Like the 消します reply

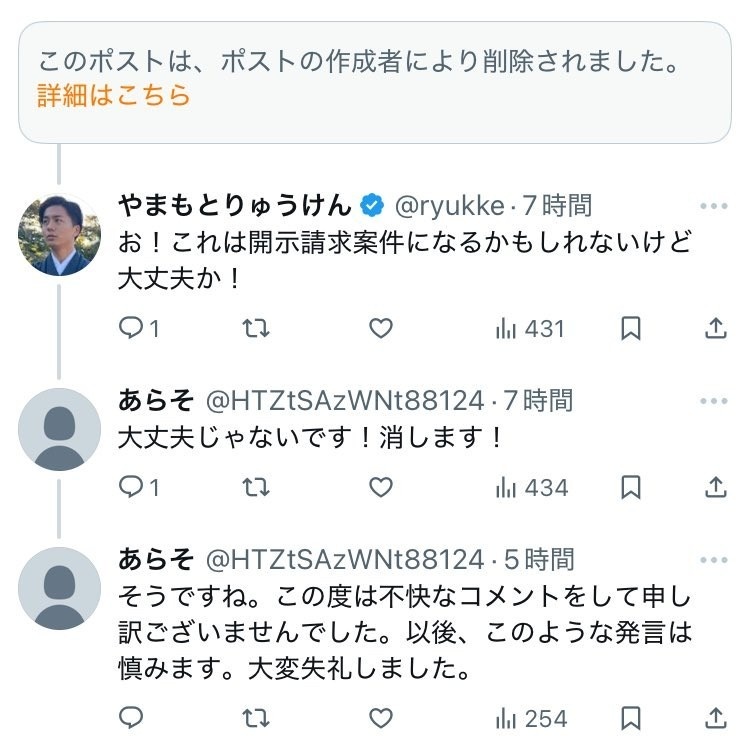[381, 487]
